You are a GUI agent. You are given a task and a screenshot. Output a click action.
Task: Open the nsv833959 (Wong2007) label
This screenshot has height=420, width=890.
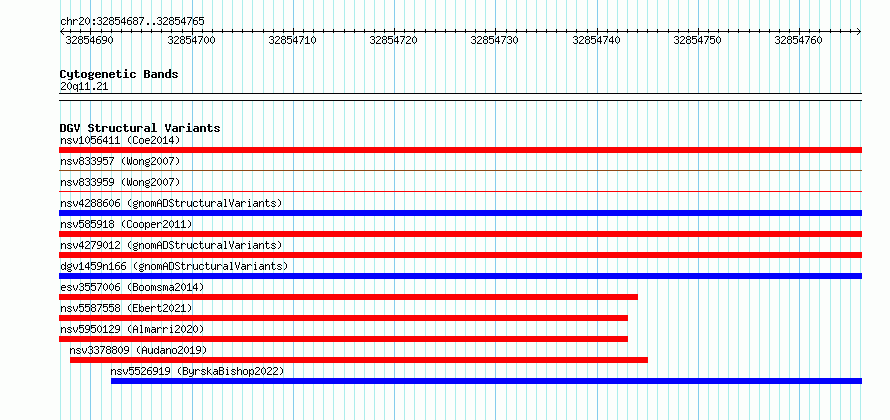pyautogui.click(x=120, y=182)
